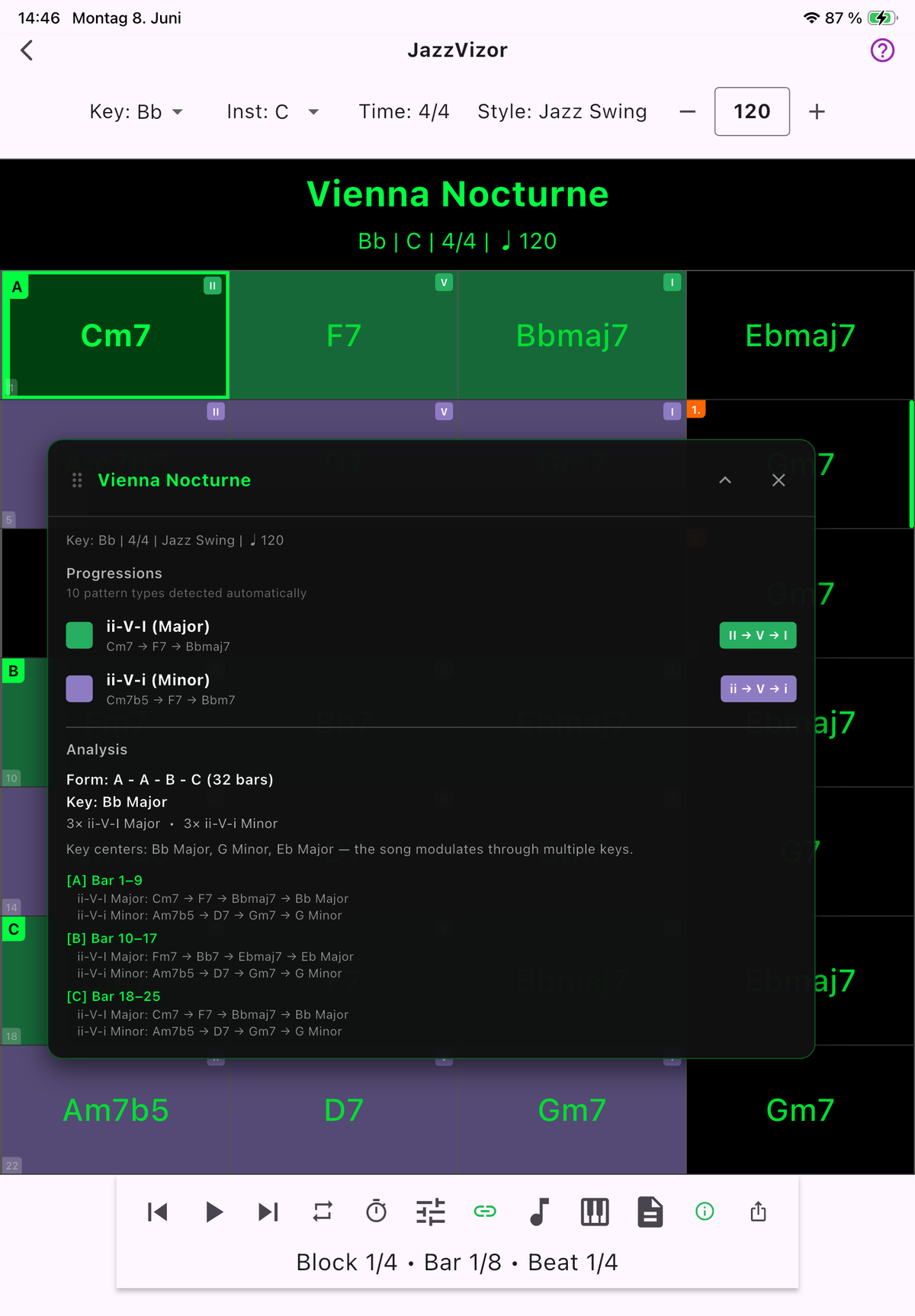The height and width of the screenshot is (1316, 915).
Task: Open the help question mark icon
Action: click(x=882, y=50)
